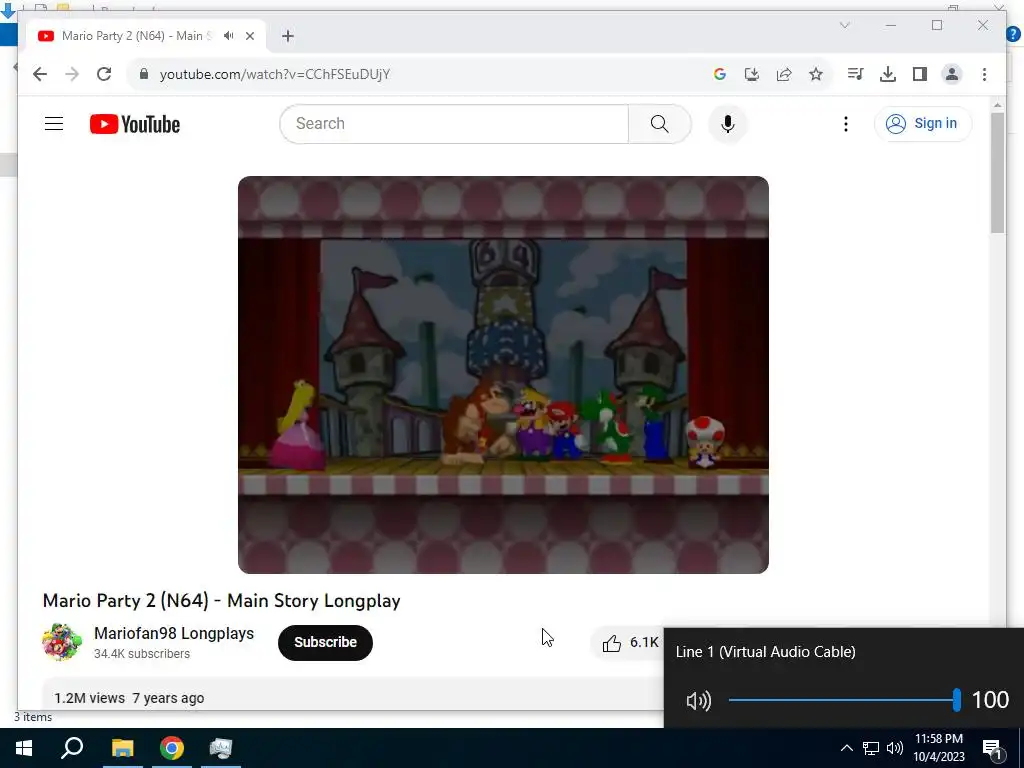
Task: Open Chrome three-dot menu
Action: 984,74
